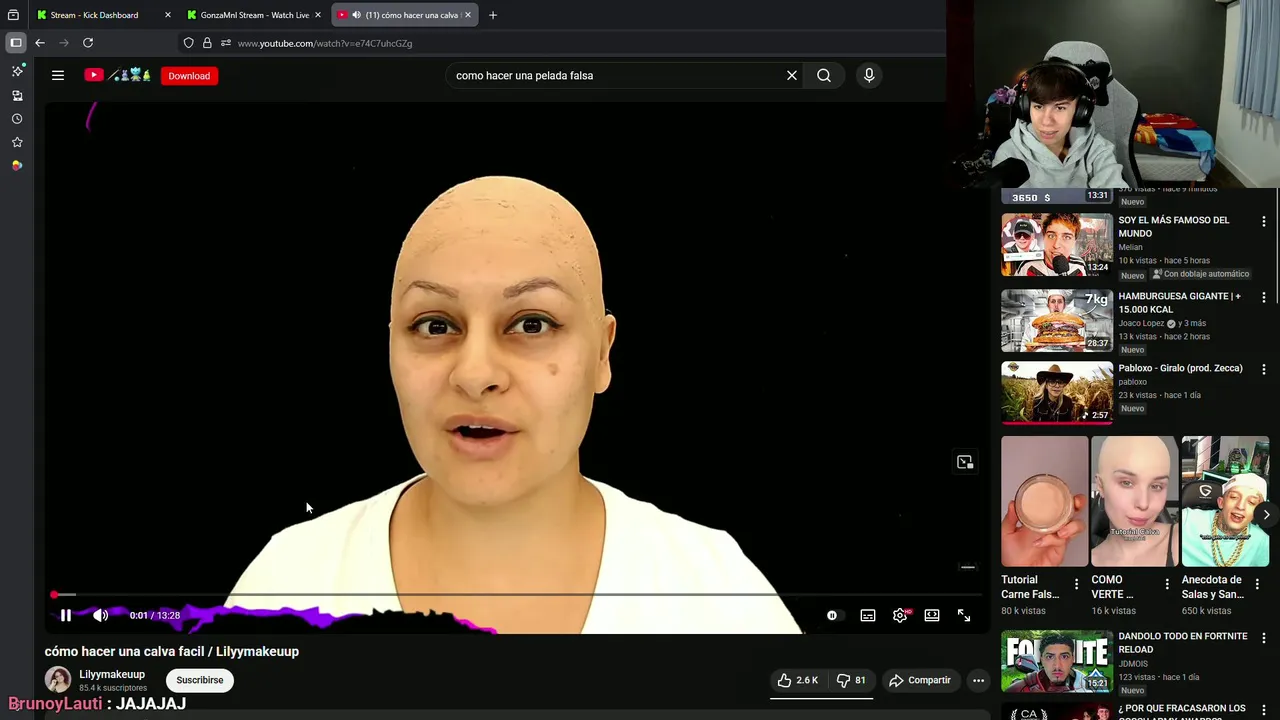
Task: Go back to the previous page
Action: 40,43
